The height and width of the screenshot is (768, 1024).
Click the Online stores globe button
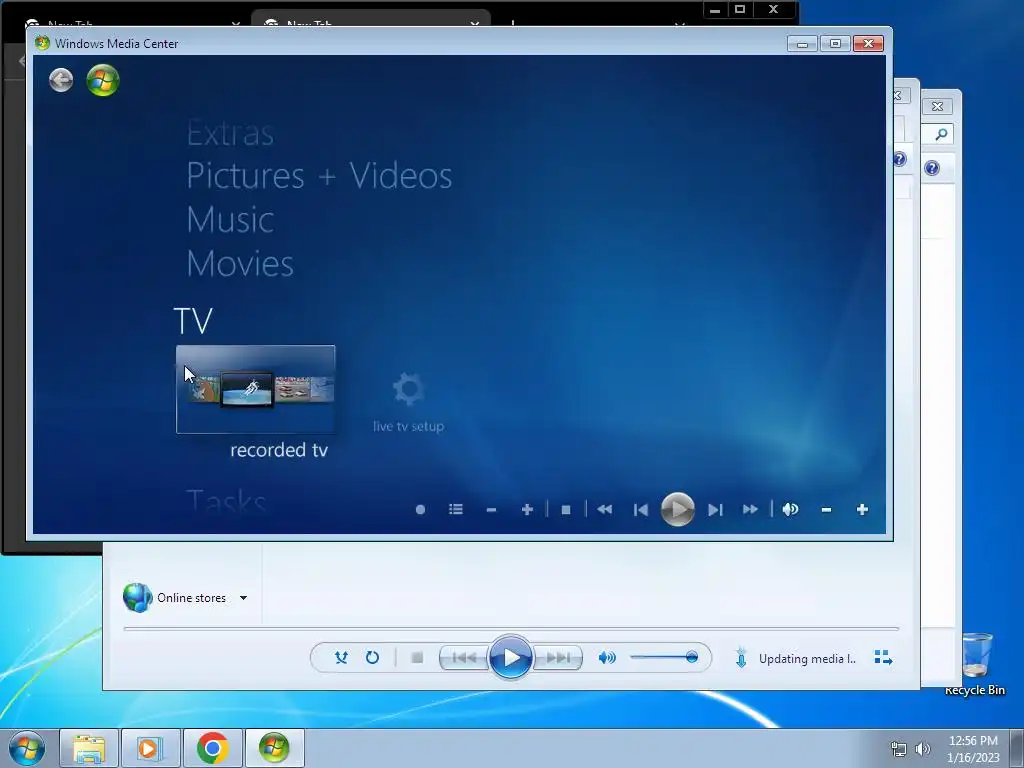(x=137, y=598)
